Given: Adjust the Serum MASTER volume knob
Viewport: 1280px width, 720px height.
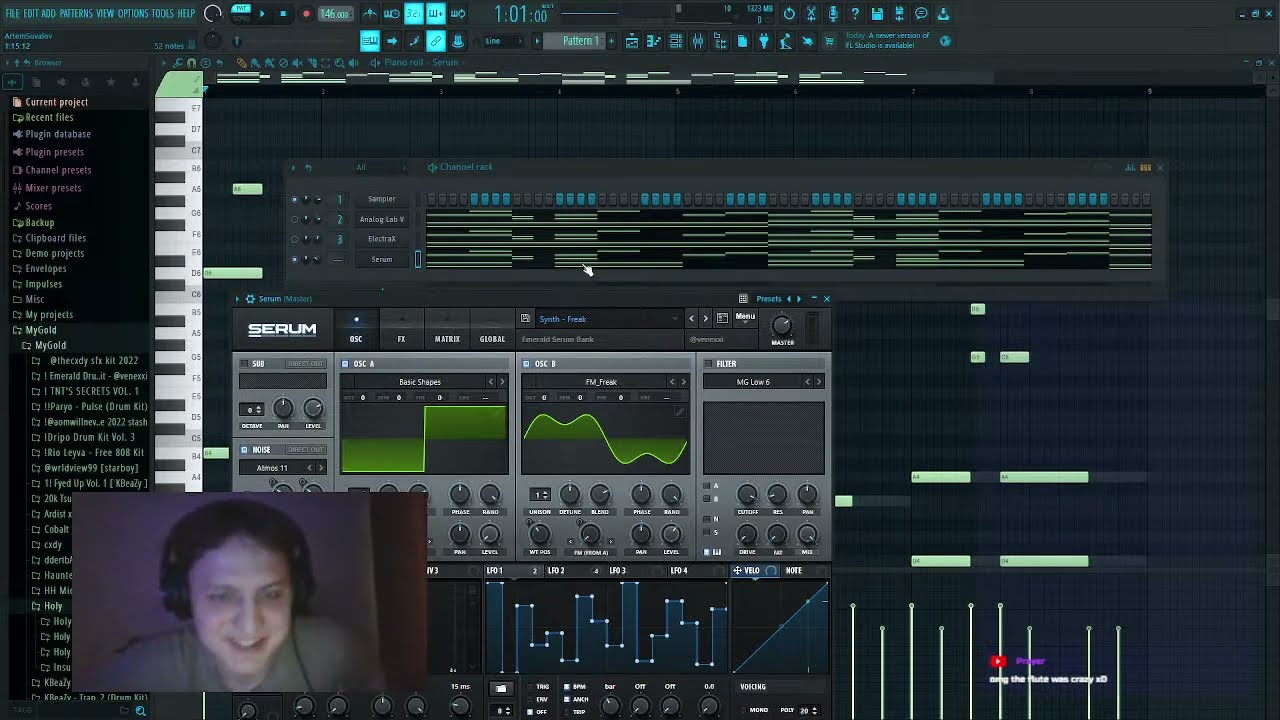Looking at the screenshot, I should 782,325.
